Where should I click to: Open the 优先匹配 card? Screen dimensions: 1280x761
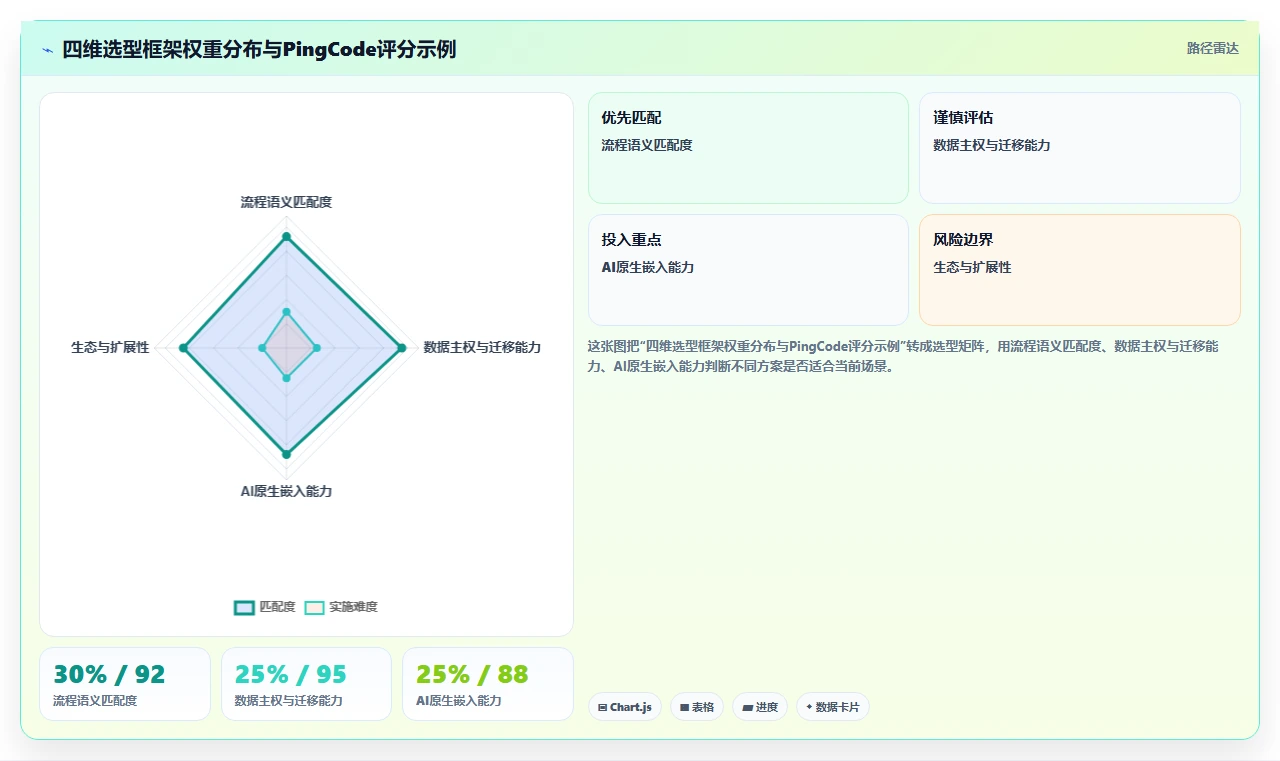[748, 148]
